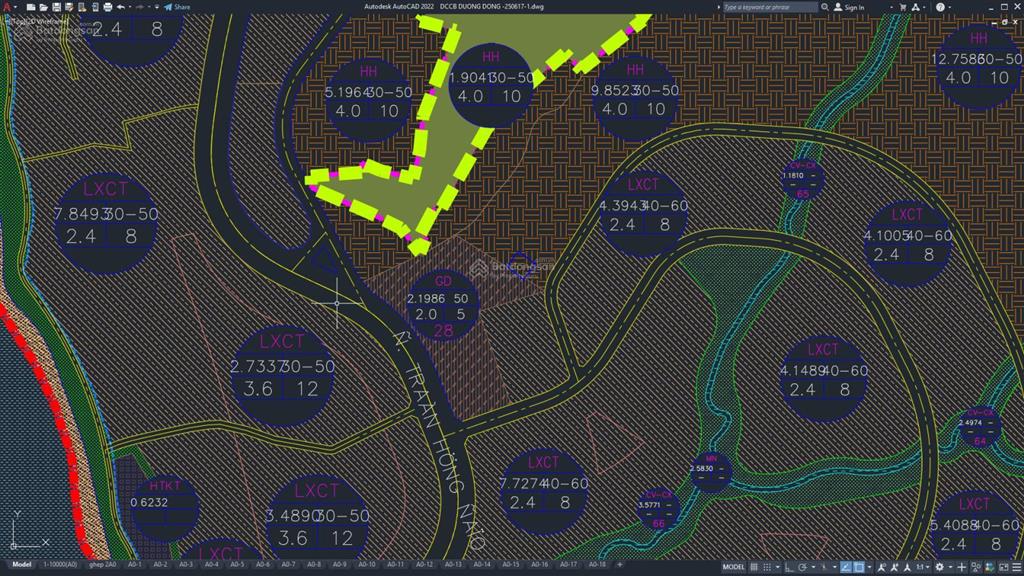Switch to layout tab A0-1
This screenshot has width=1024, height=576.
point(135,565)
